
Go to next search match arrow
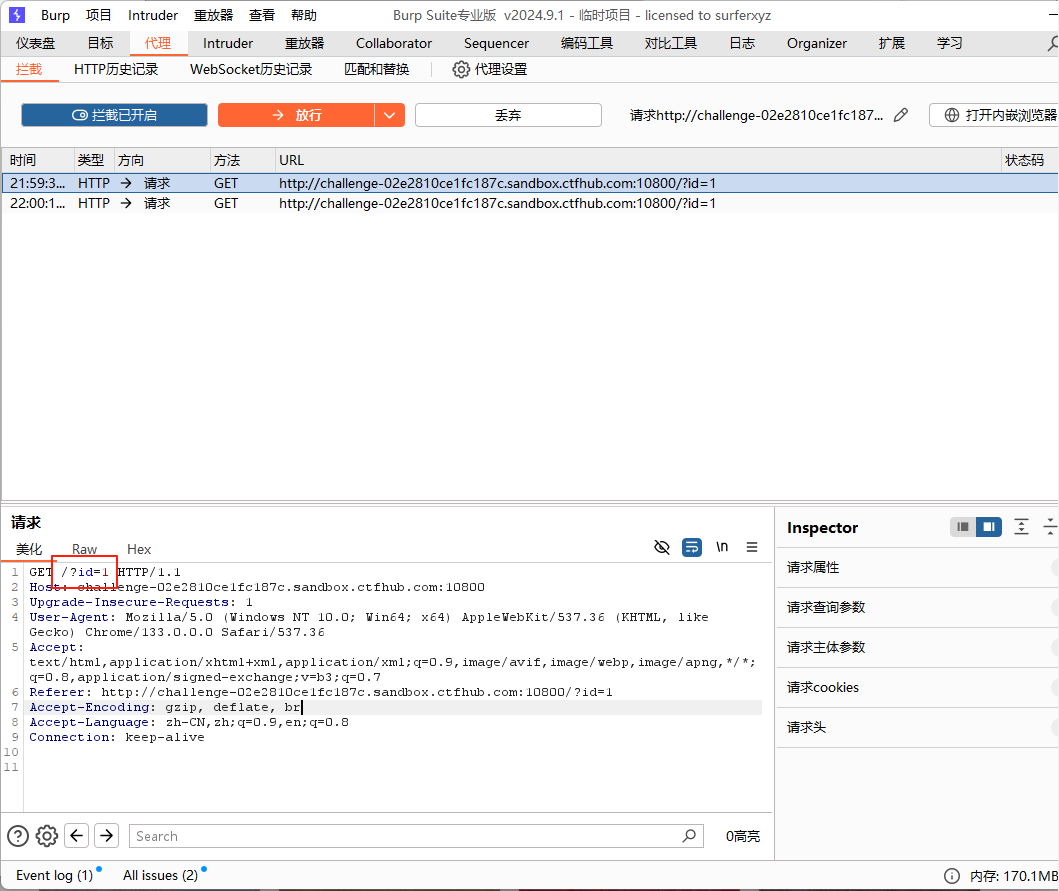click(107, 836)
